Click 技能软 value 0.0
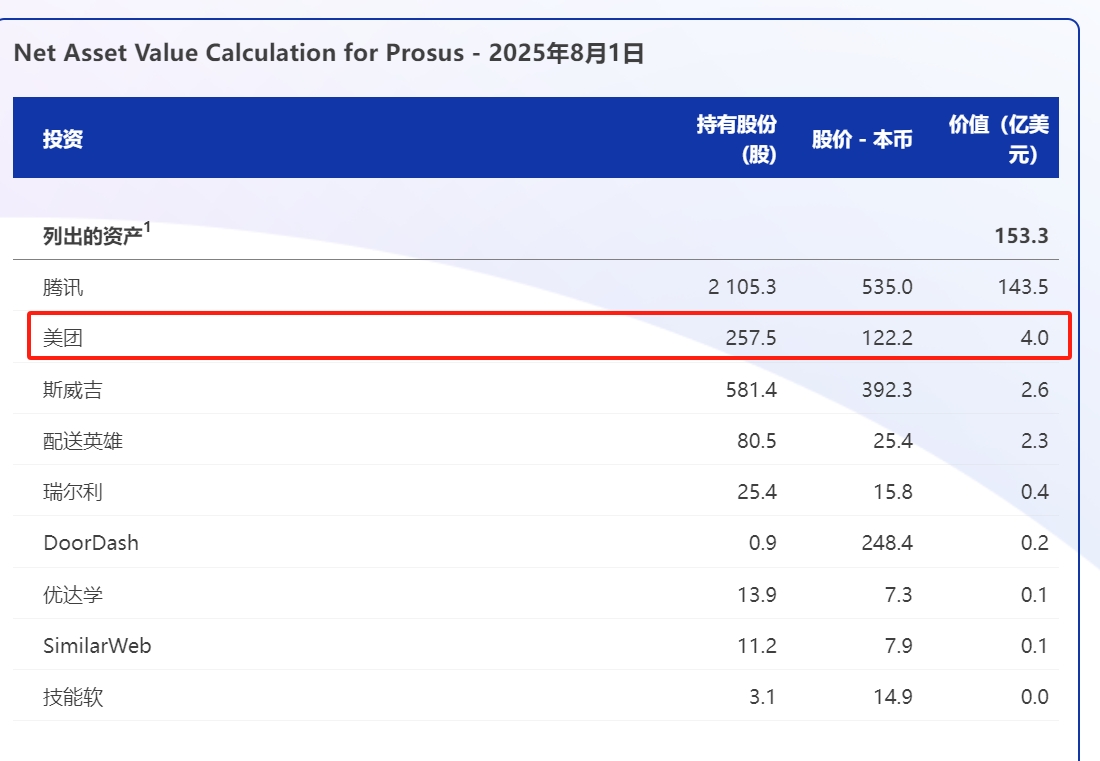Image resolution: width=1100 pixels, height=761 pixels. point(1035,697)
